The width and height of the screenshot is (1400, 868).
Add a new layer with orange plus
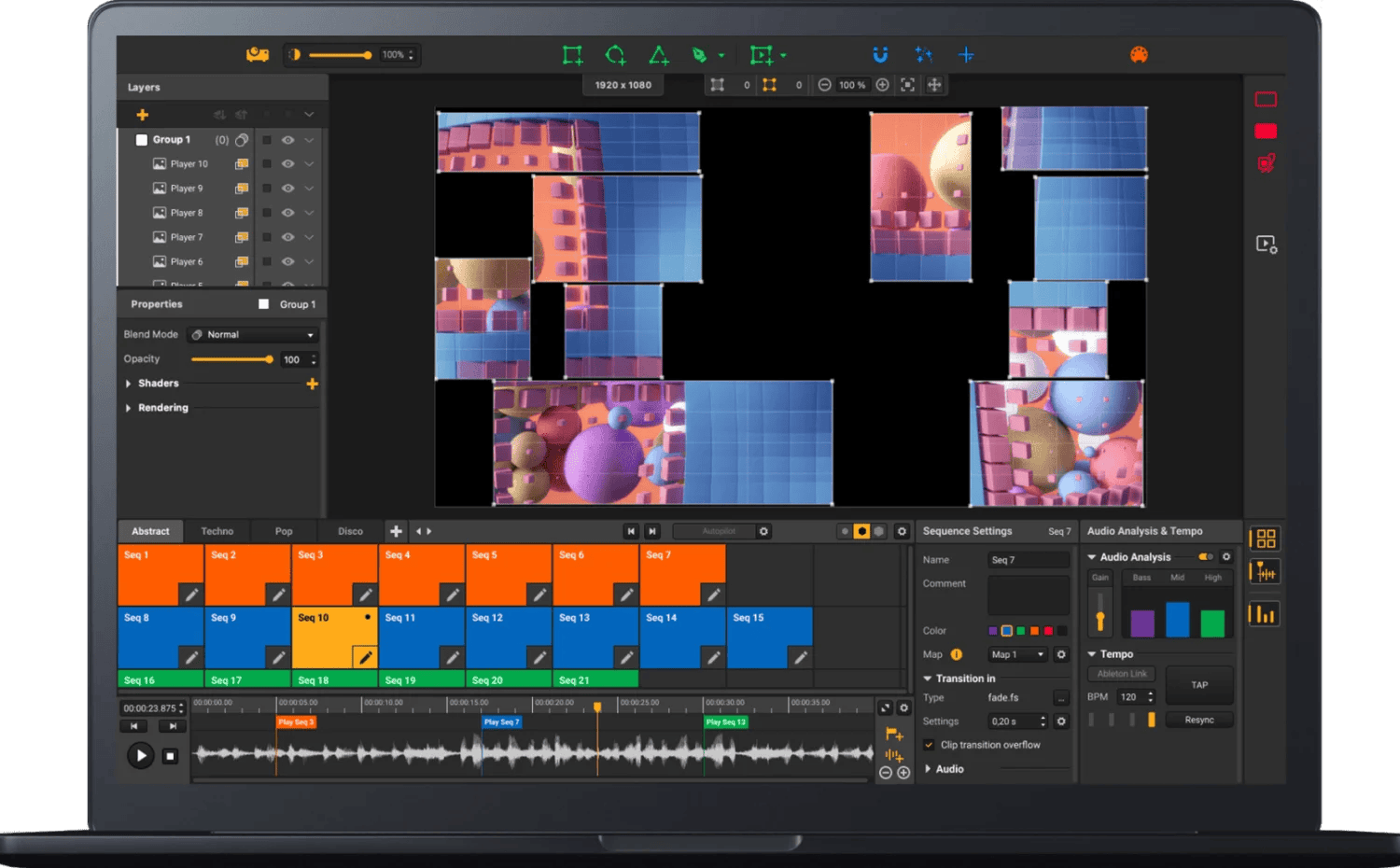pyautogui.click(x=142, y=115)
